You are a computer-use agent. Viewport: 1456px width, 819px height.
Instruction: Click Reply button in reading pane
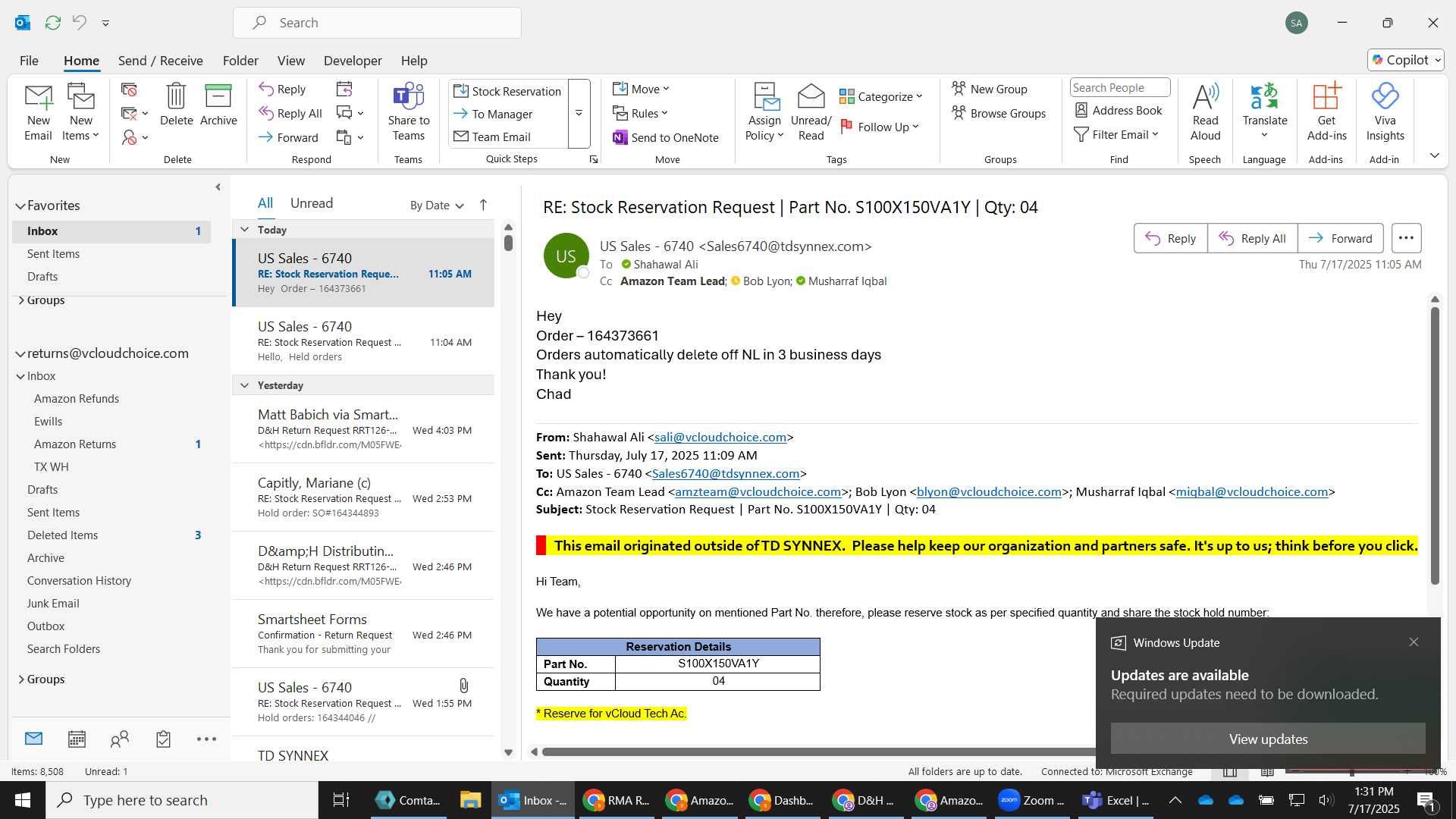(1170, 238)
